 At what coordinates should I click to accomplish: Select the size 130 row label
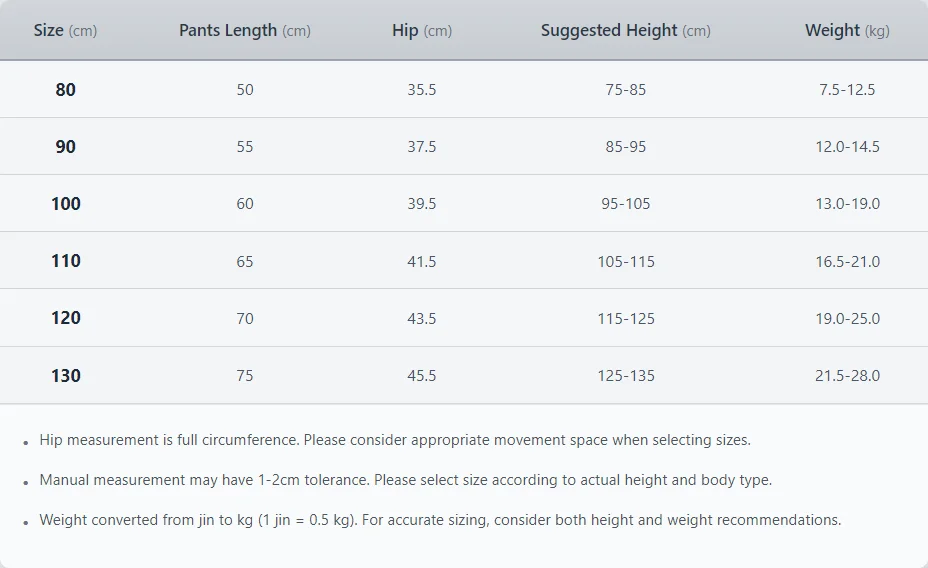pyautogui.click(x=65, y=376)
